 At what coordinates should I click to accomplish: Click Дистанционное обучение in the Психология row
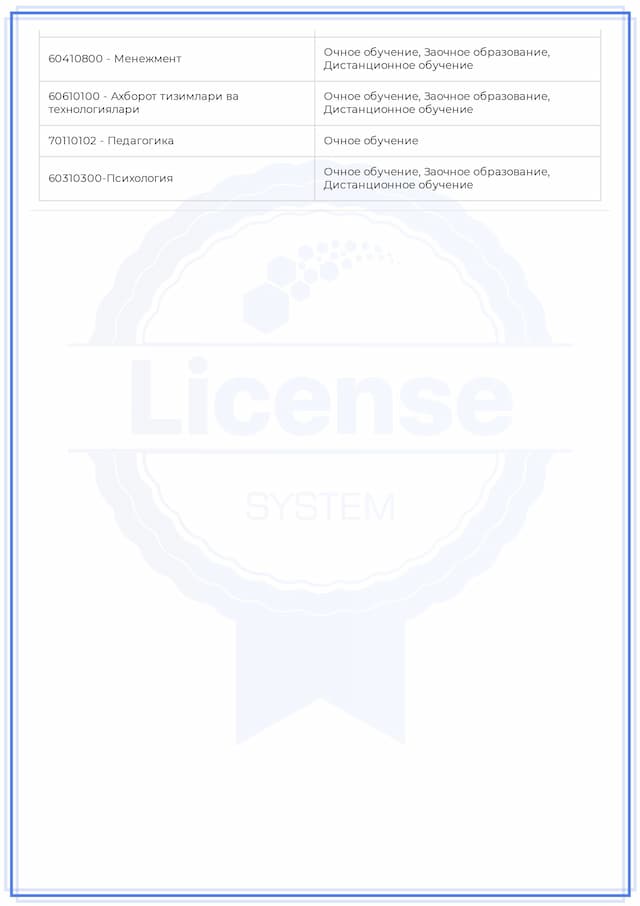pos(398,185)
